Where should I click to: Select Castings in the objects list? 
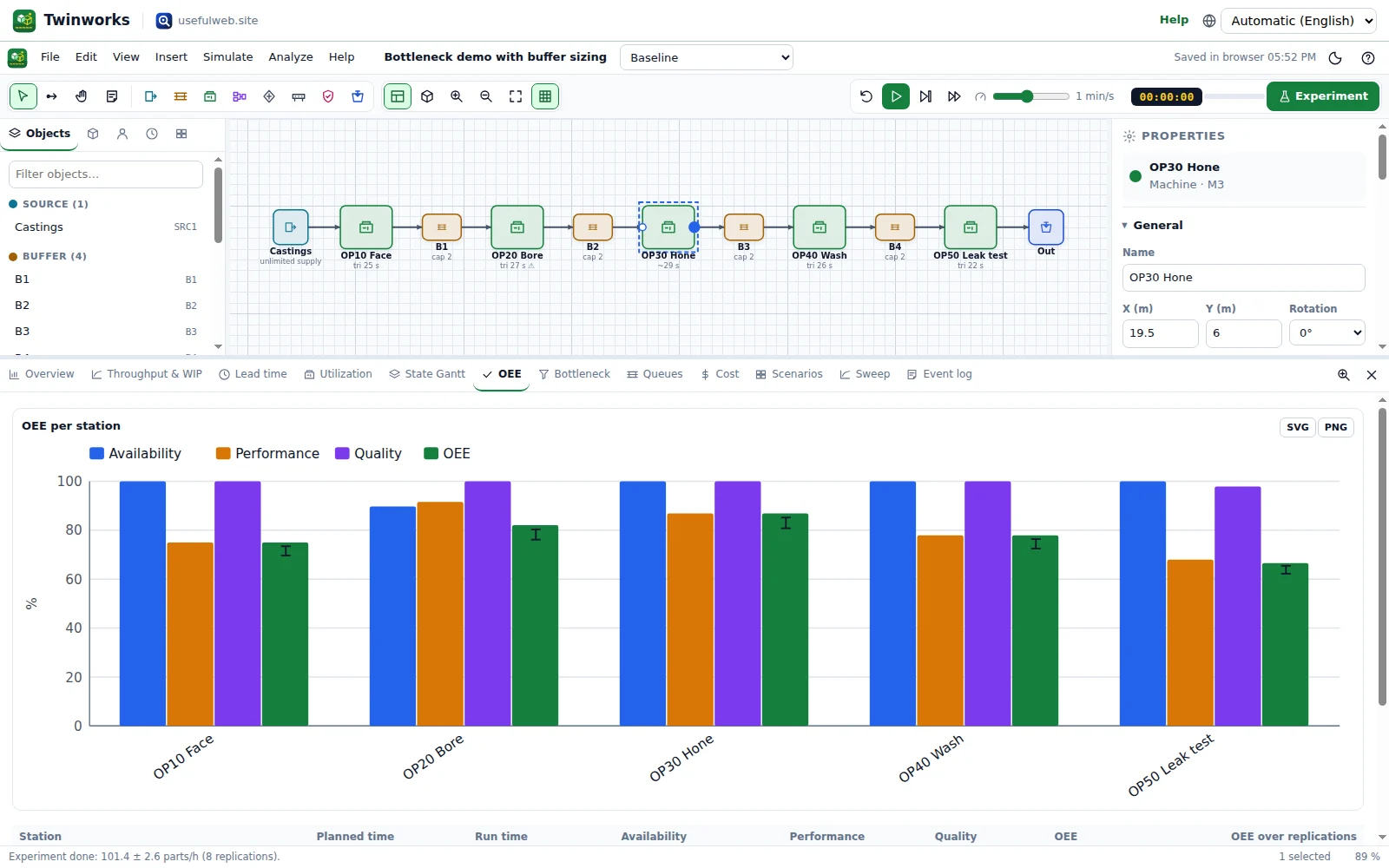(106, 227)
